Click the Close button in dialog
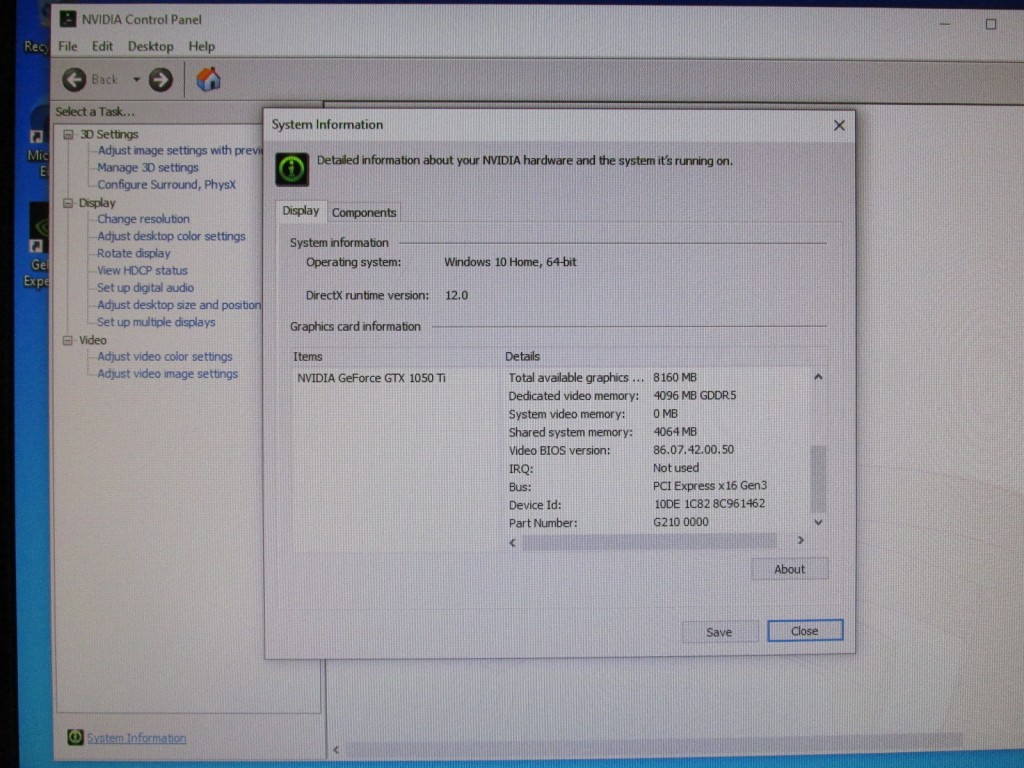This screenshot has height=768, width=1024. pos(805,631)
